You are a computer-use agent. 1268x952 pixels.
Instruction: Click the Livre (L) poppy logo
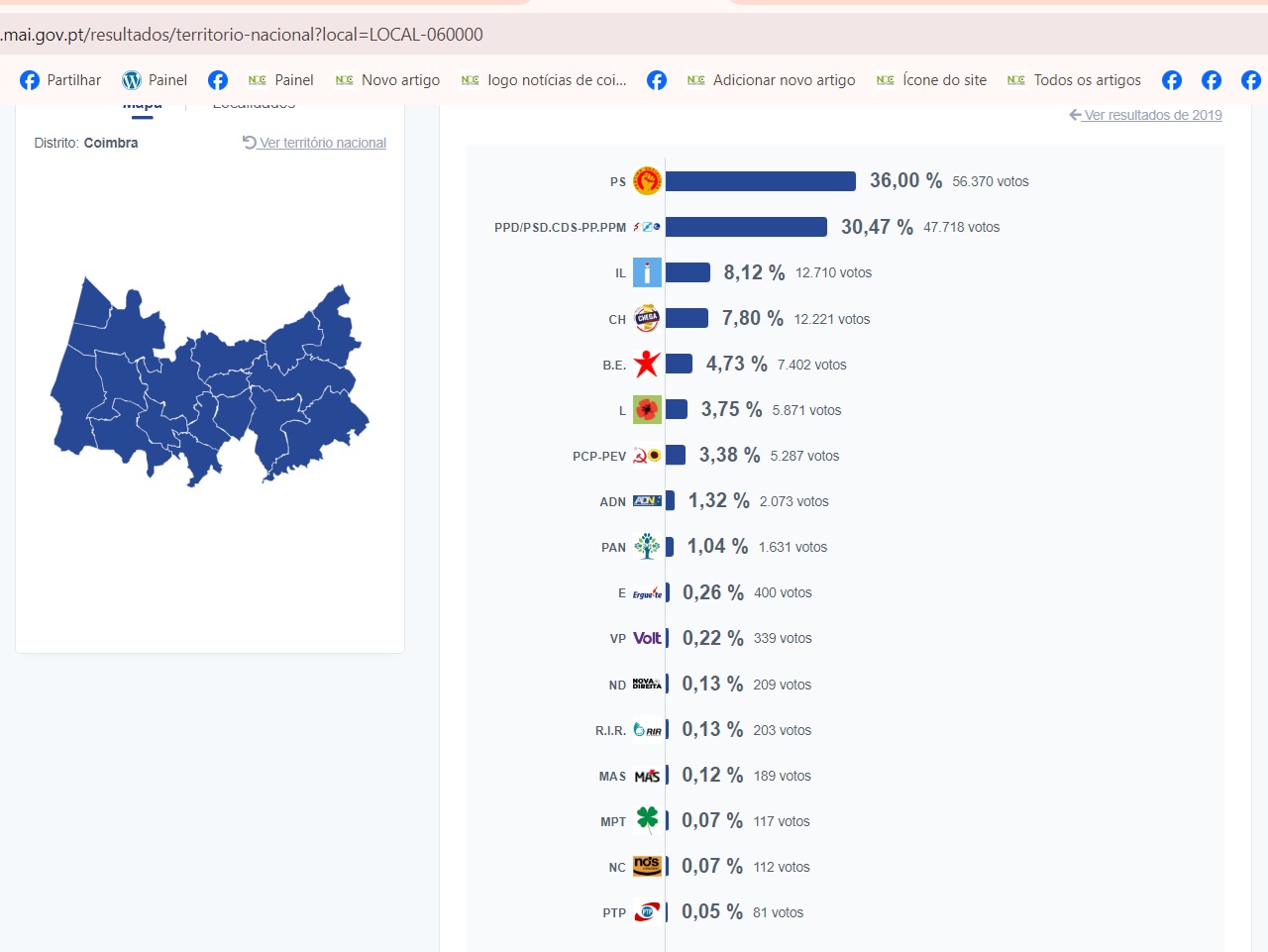647,410
